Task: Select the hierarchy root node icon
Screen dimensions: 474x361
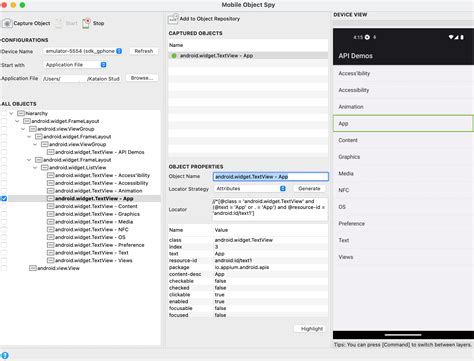Action: [21, 113]
